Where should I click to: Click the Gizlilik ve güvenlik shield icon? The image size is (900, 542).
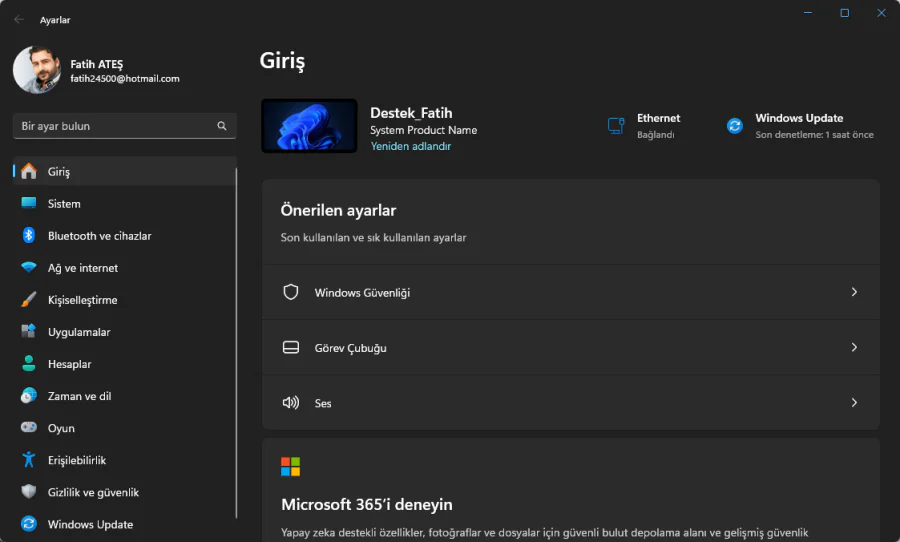point(29,491)
